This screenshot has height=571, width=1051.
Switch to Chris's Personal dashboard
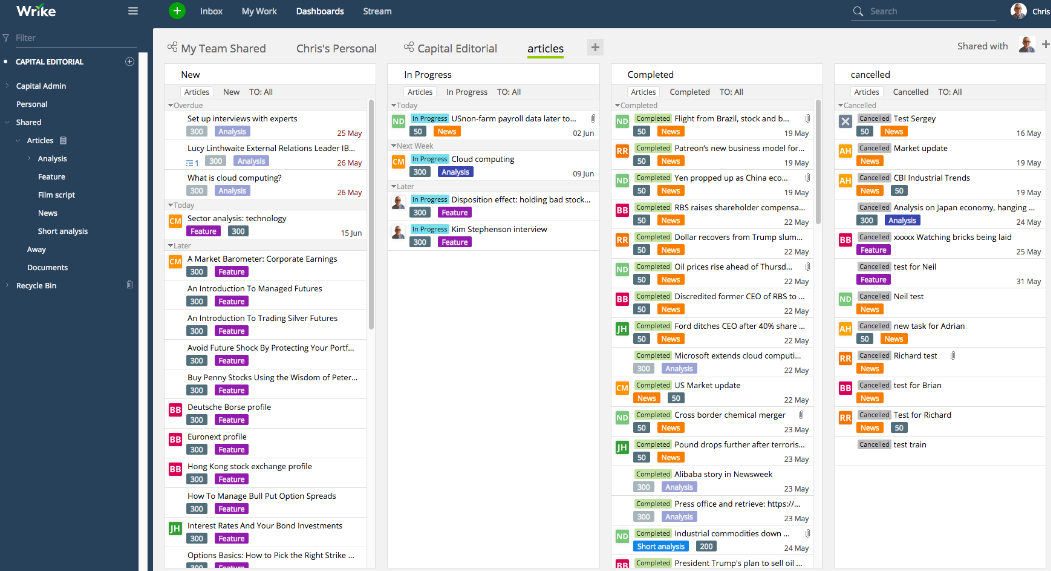336,48
